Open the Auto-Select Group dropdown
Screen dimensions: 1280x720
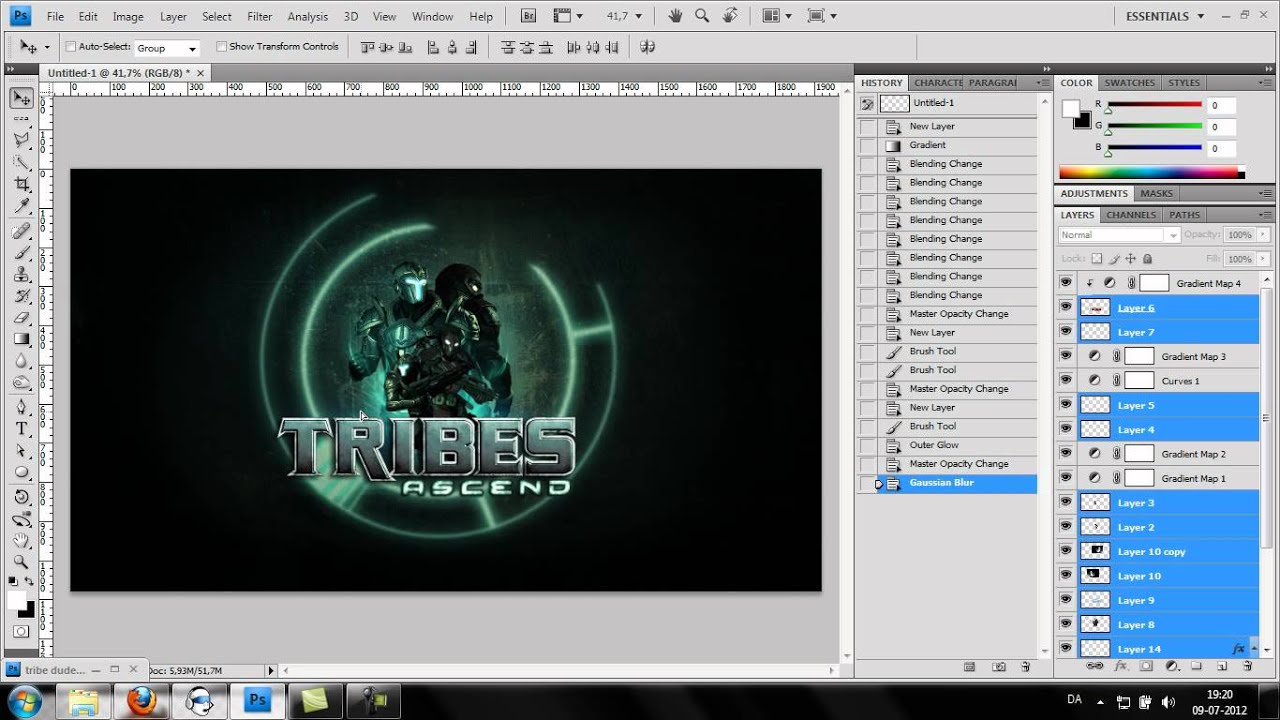(167, 48)
